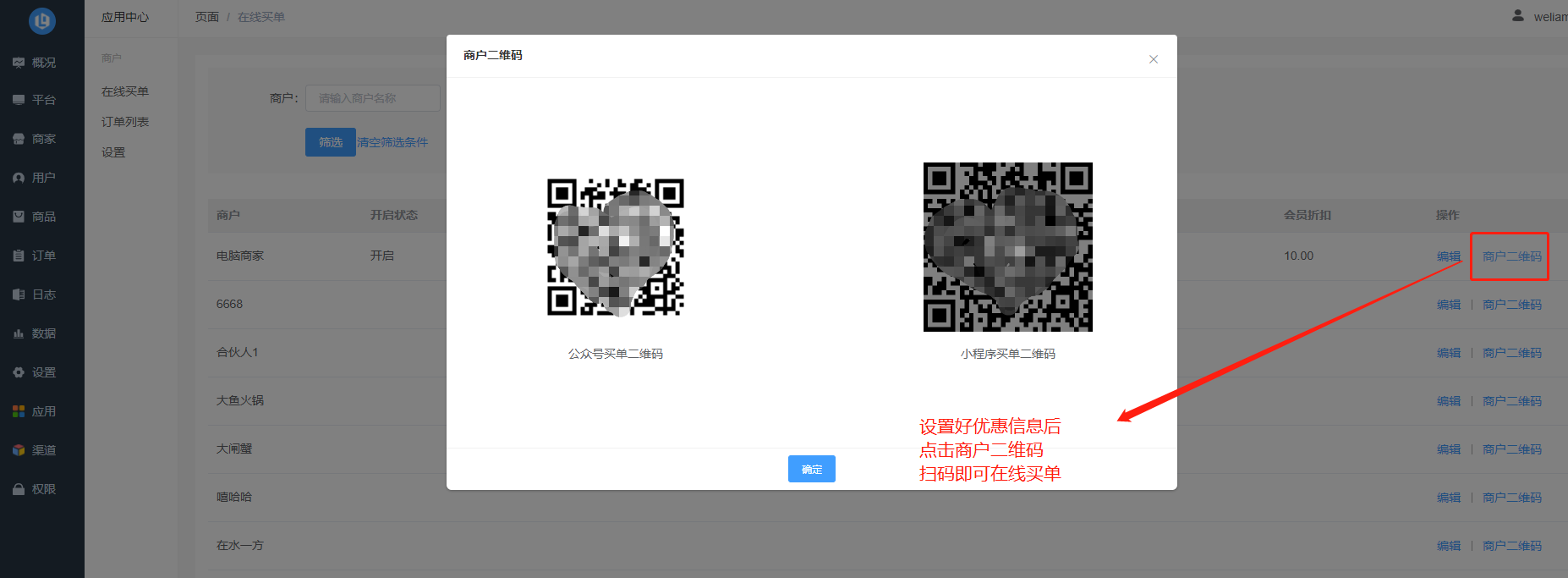
Task: Click the user avatar icon at top right
Action: point(1518,16)
